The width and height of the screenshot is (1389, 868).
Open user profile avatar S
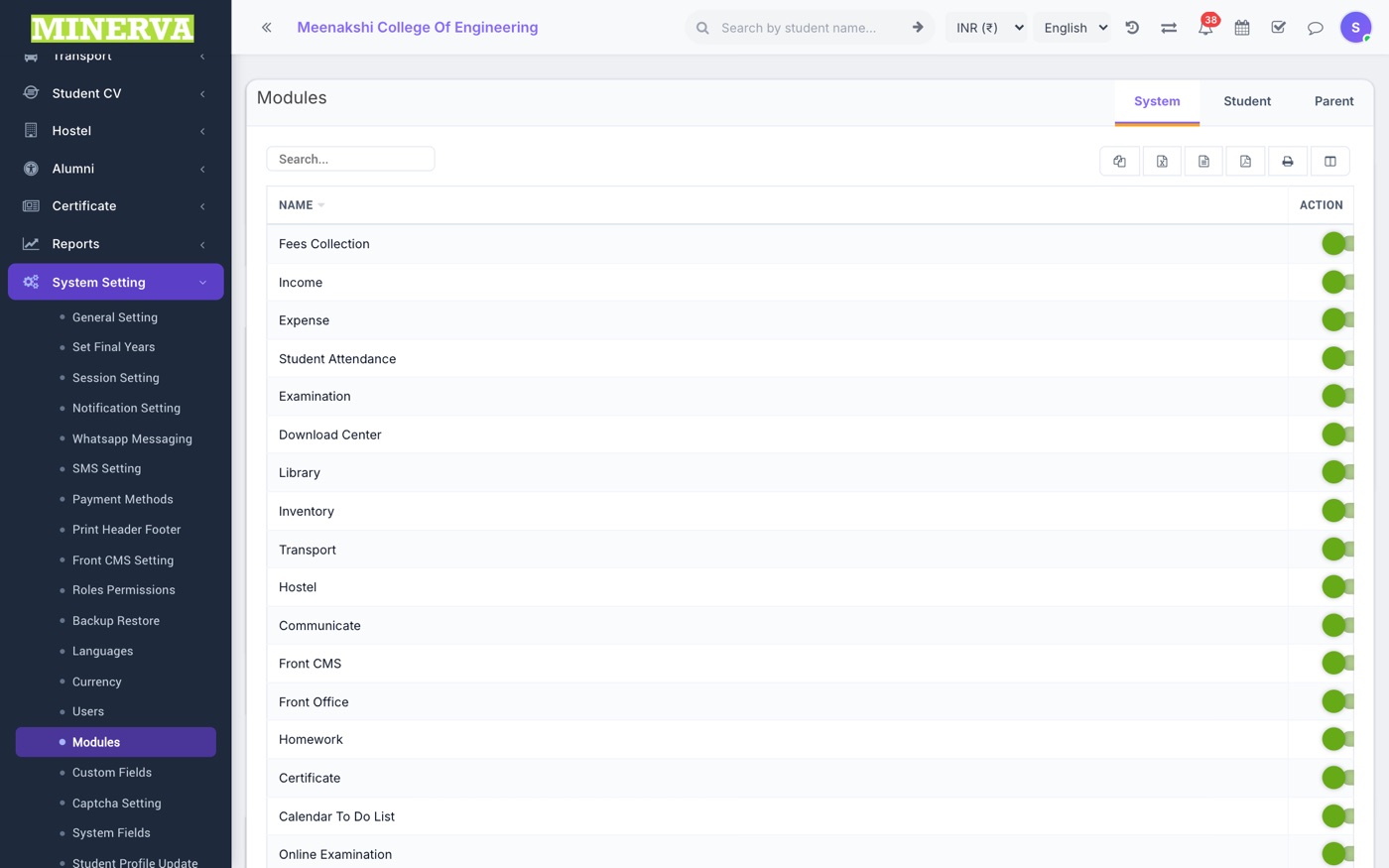coord(1355,27)
